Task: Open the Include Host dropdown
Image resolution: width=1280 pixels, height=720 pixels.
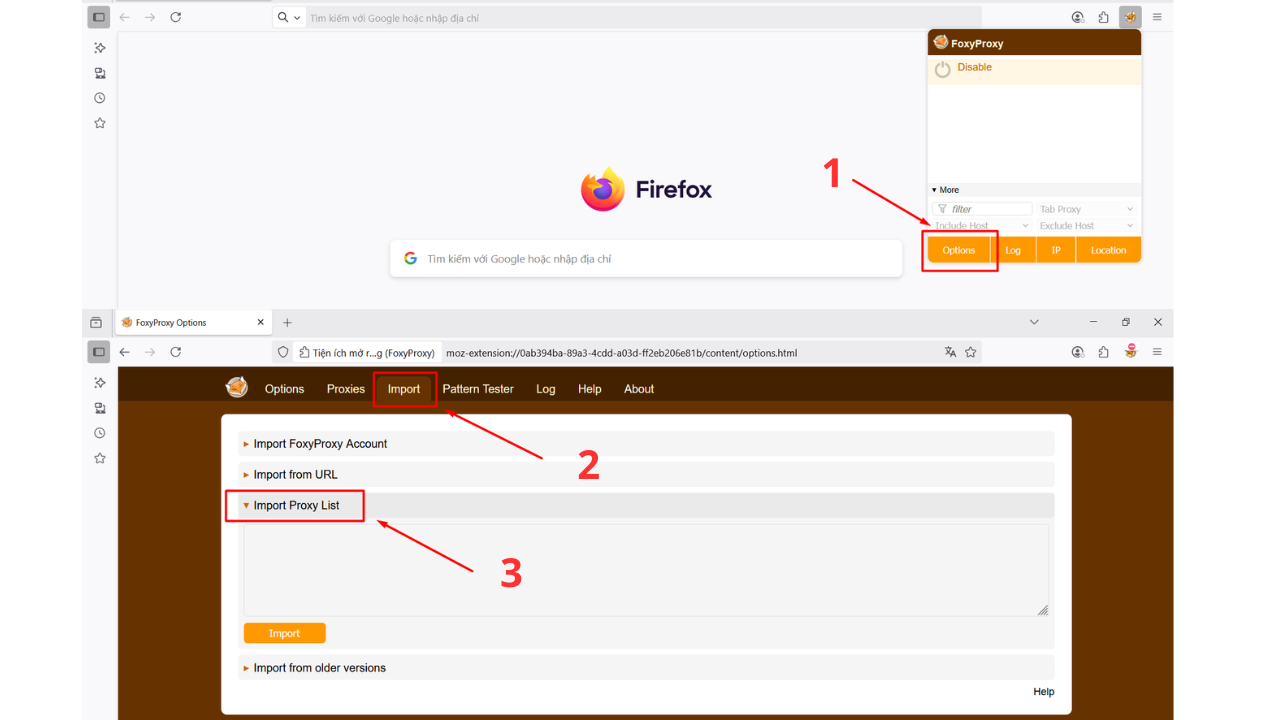Action: pyautogui.click(x=981, y=226)
